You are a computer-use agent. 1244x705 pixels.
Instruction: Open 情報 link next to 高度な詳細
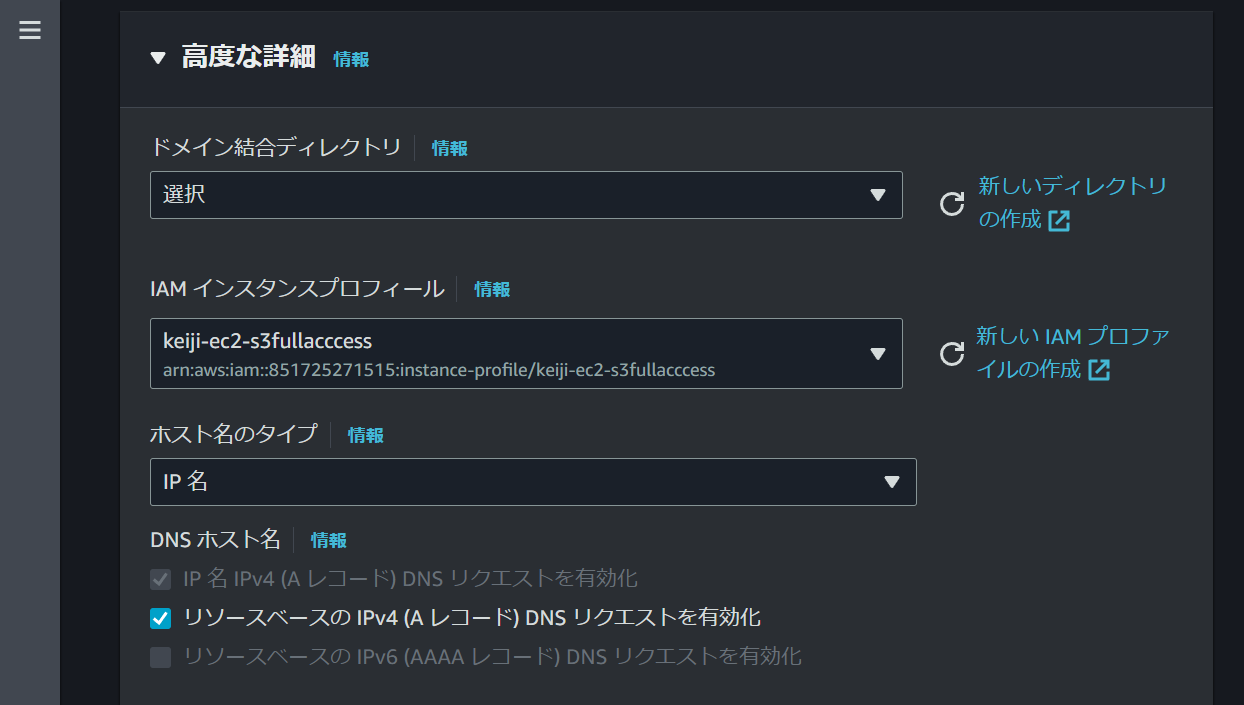coord(351,59)
